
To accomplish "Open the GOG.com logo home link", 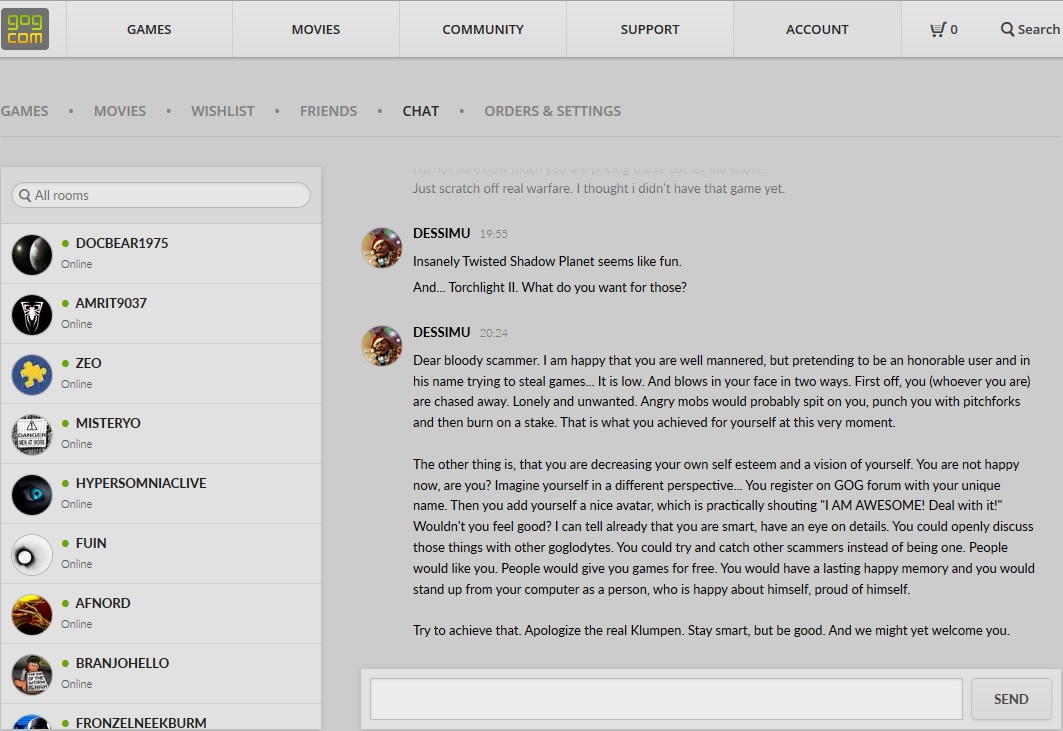I will (25, 29).
